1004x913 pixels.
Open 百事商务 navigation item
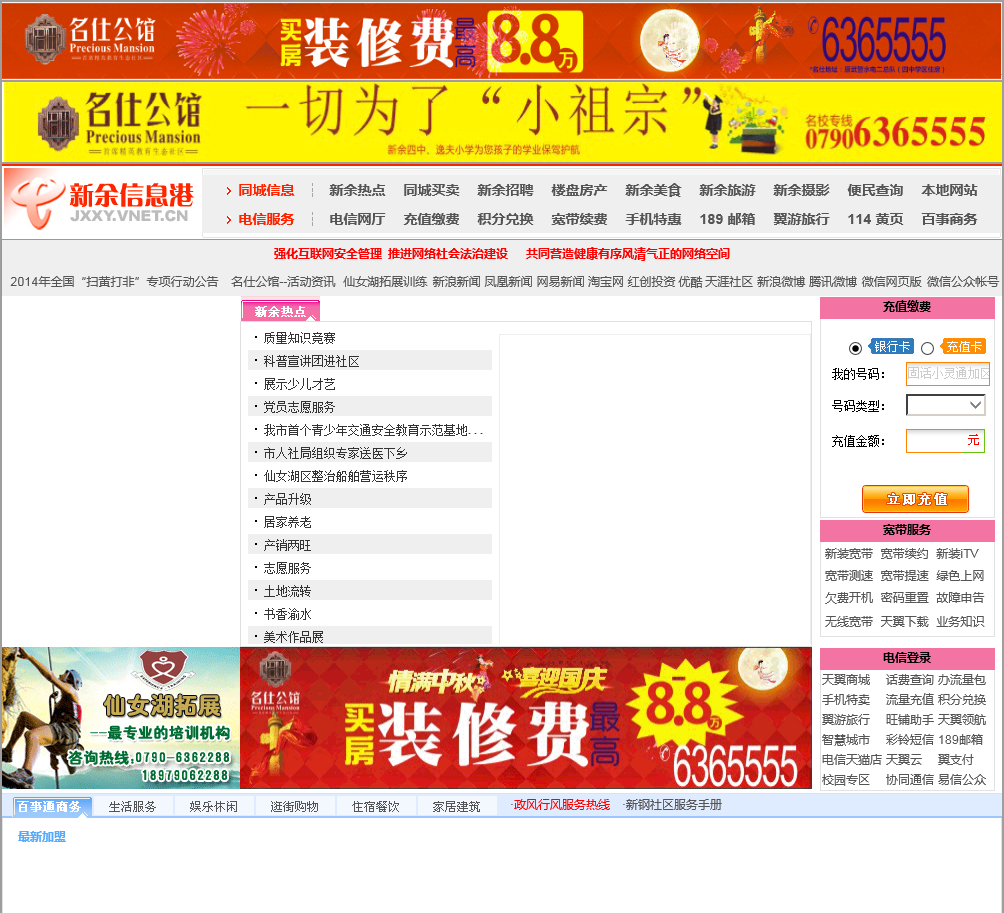pos(950,219)
